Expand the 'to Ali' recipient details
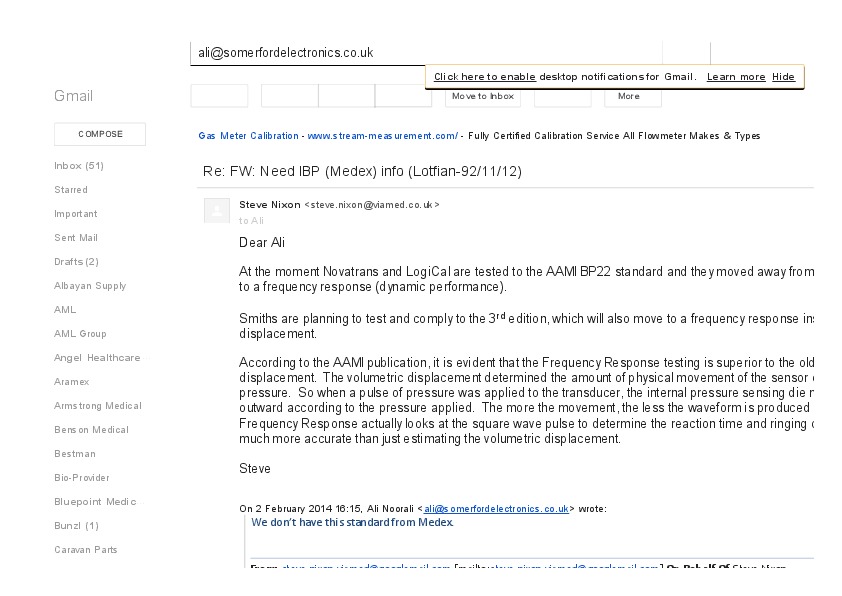Viewport: 842px width, 596px height. (252, 220)
